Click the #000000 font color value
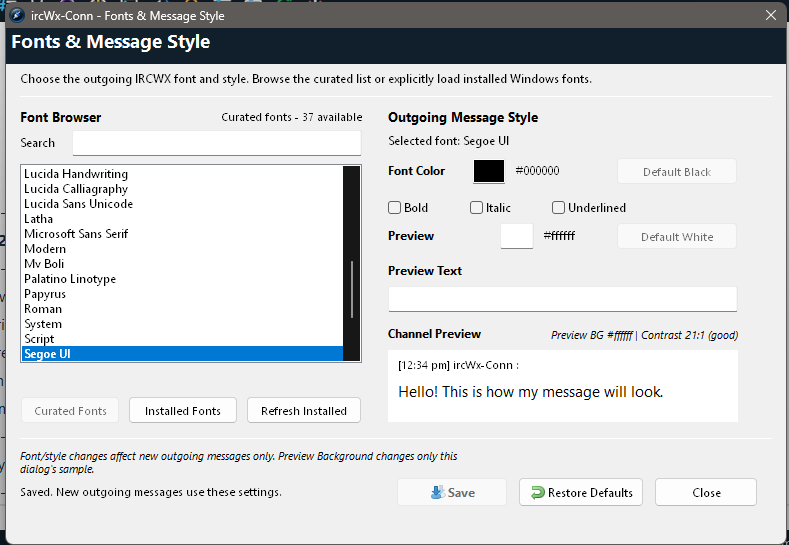The height and width of the screenshot is (545, 789). pos(537,171)
